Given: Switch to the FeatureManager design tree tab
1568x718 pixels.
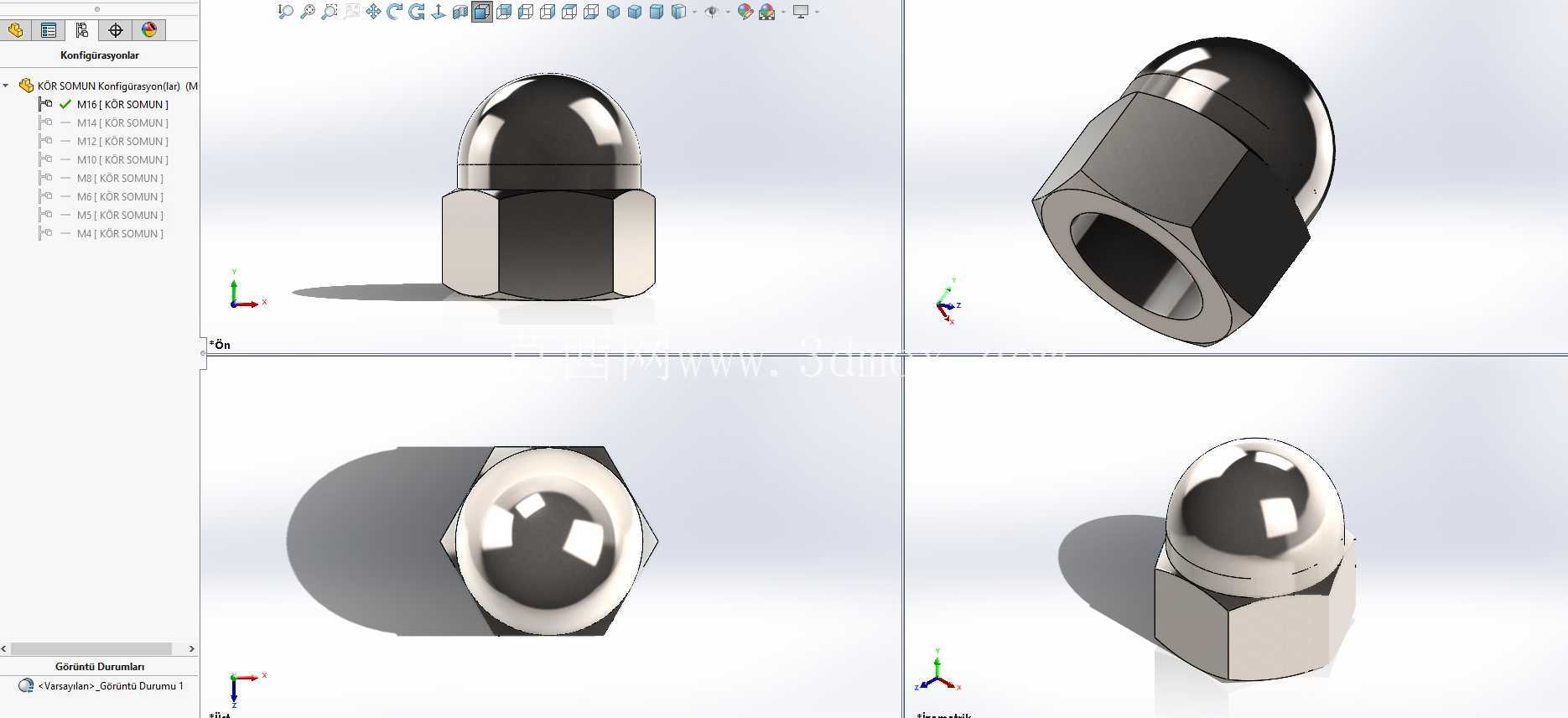Looking at the screenshot, I should pos(15,30).
